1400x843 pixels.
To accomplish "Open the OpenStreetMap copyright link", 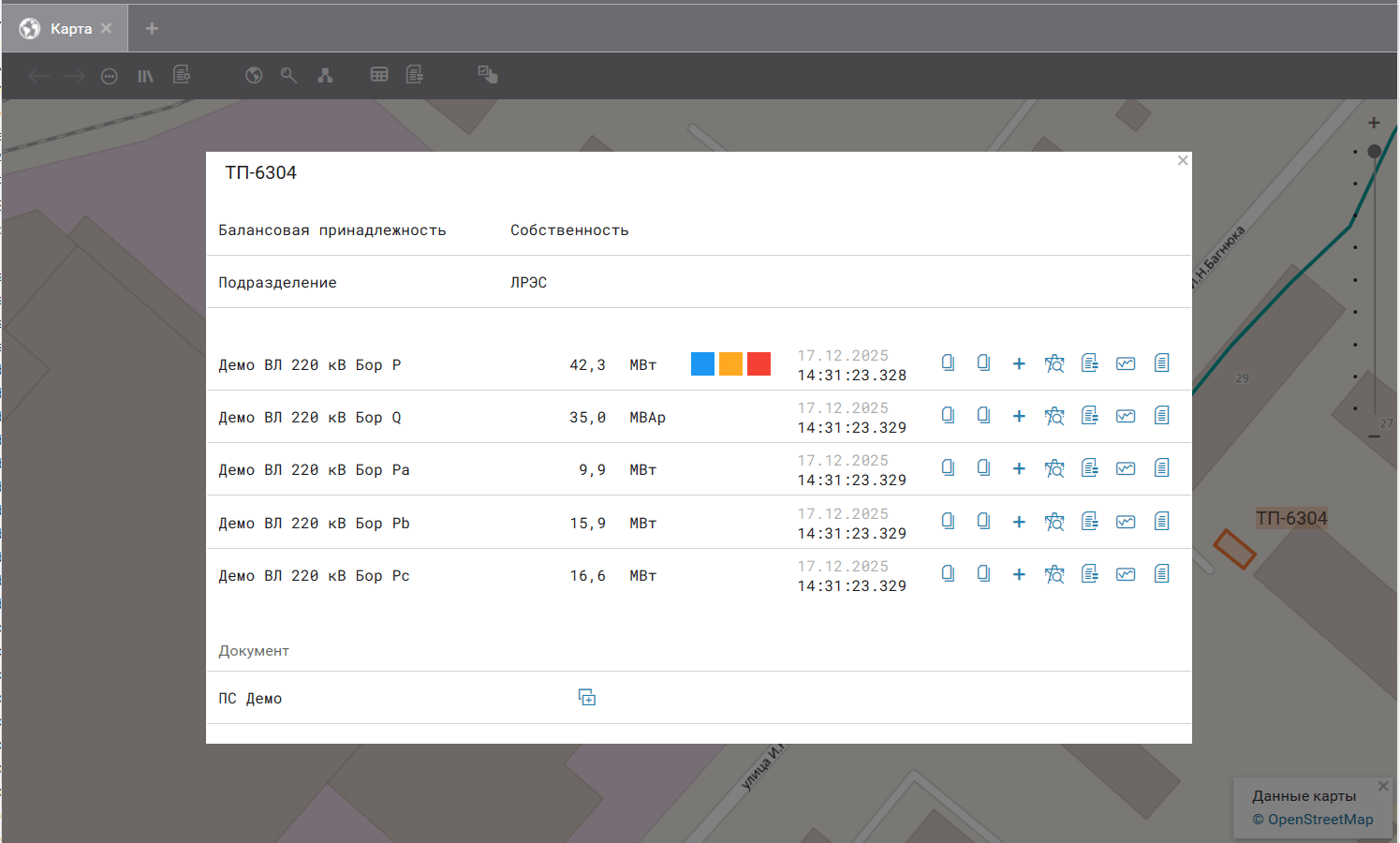I will [1313, 820].
